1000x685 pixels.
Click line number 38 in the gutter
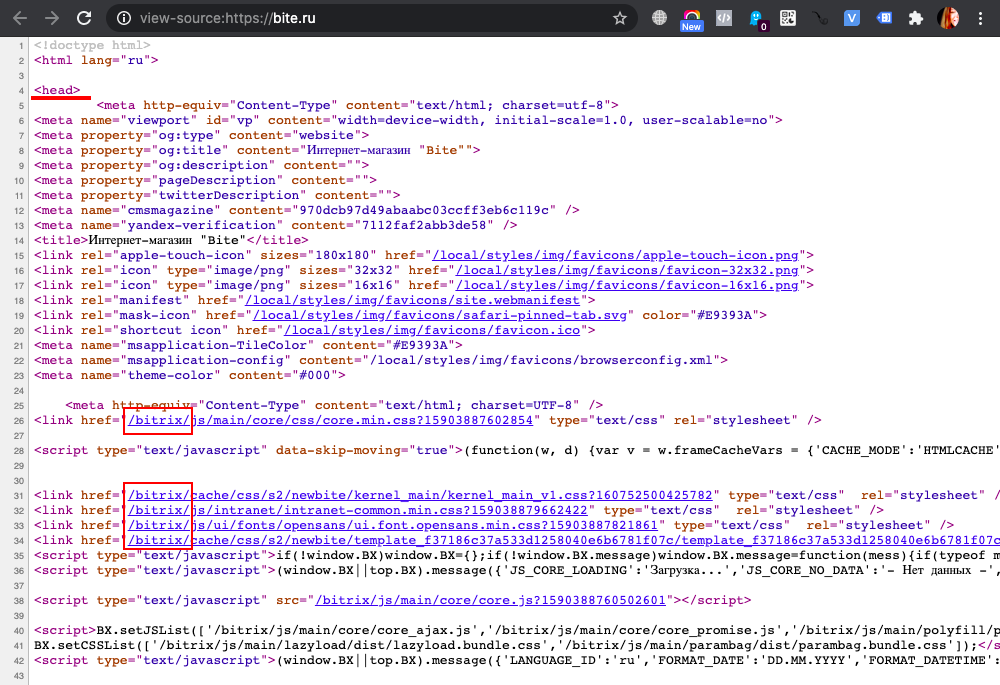[18, 601]
